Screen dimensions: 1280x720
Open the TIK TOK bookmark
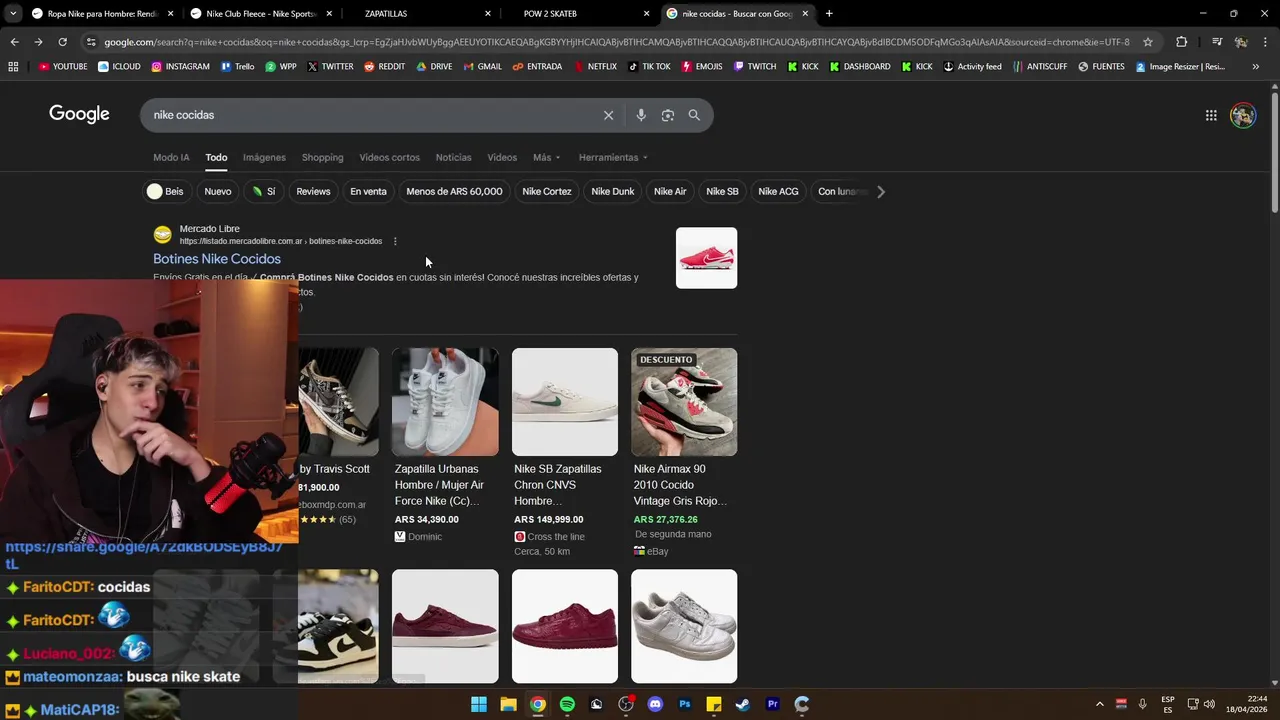point(649,67)
